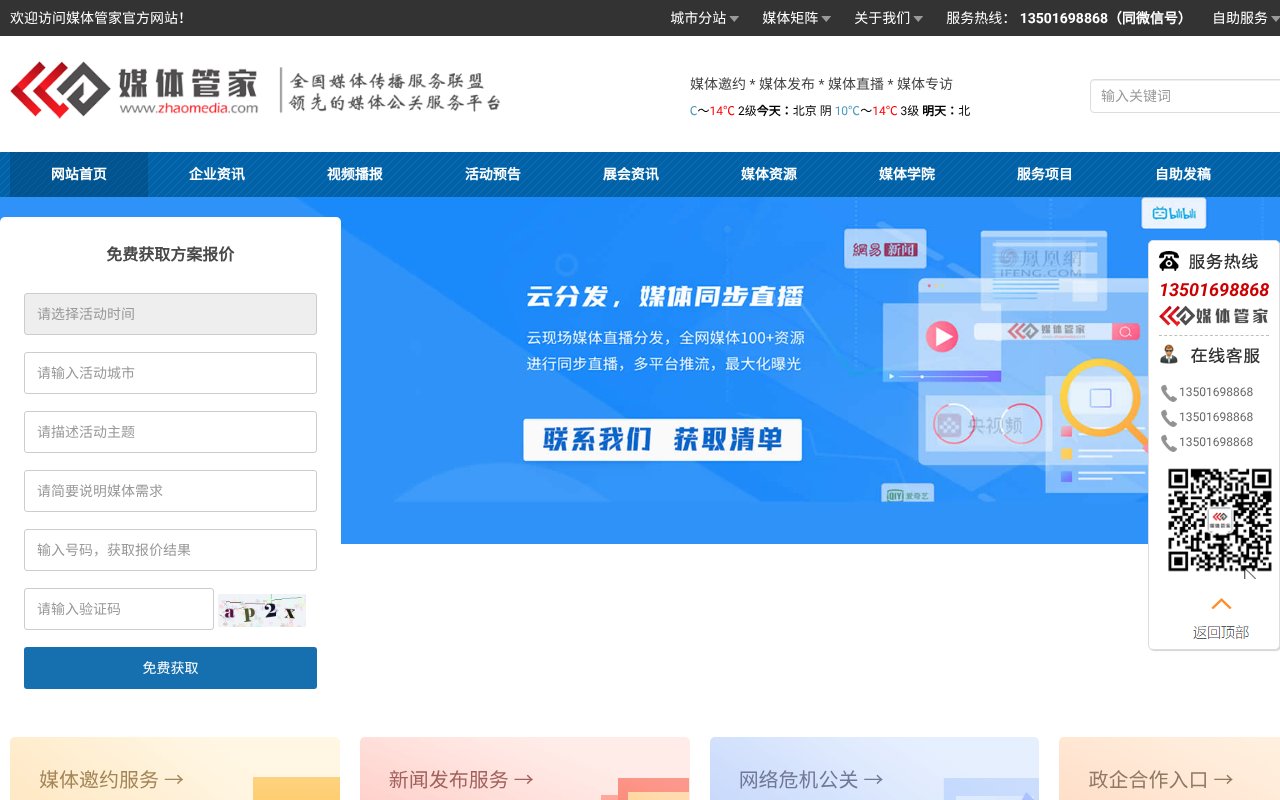The height and width of the screenshot is (800, 1280).
Task: Click the online customer service avatar icon
Action: 1168,354
